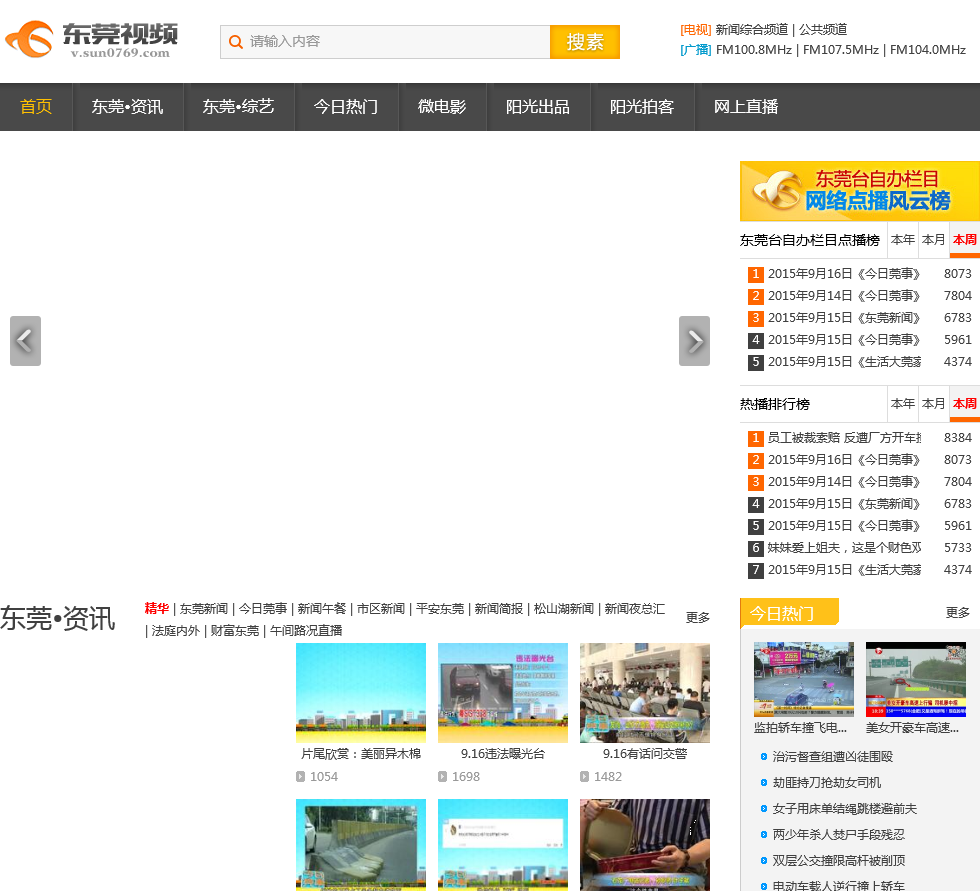The height and width of the screenshot is (891, 980).
Task: Click 更多 next to 东莞•资讯 section
Action: click(698, 617)
